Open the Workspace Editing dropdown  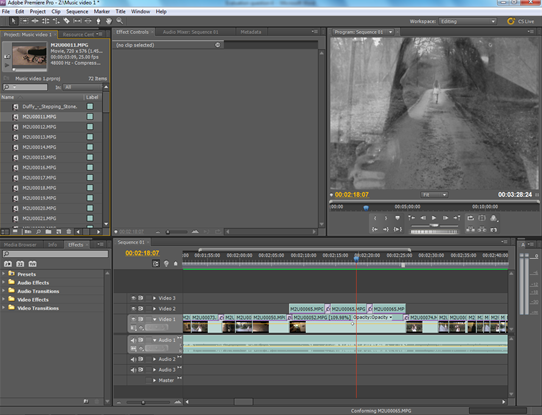(467, 21)
